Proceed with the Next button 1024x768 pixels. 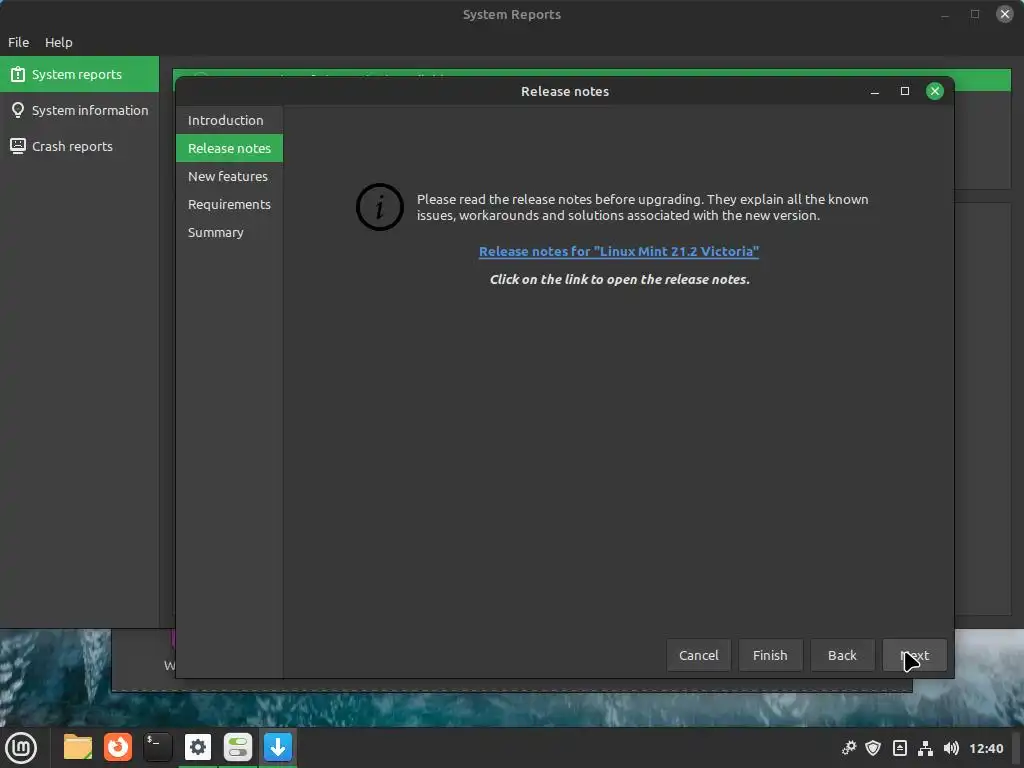914,655
